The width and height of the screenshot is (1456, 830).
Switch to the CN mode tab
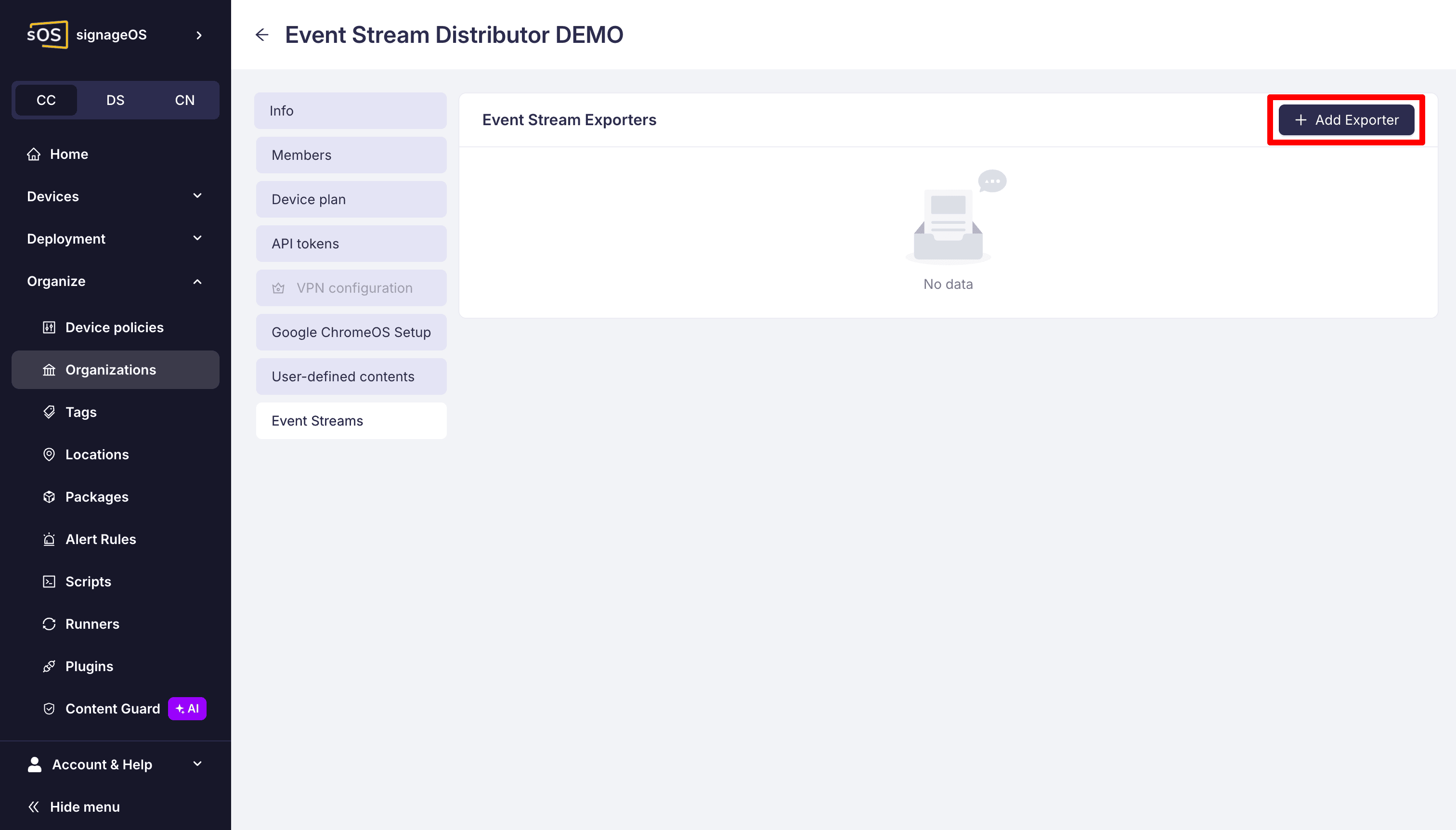point(185,100)
